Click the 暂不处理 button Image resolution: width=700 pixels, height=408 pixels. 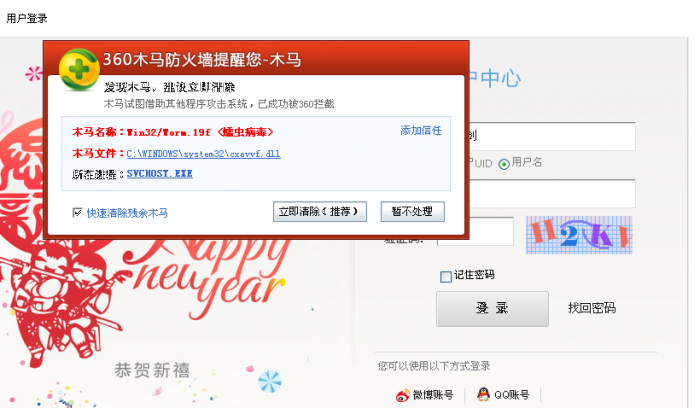[x=412, y=212]
